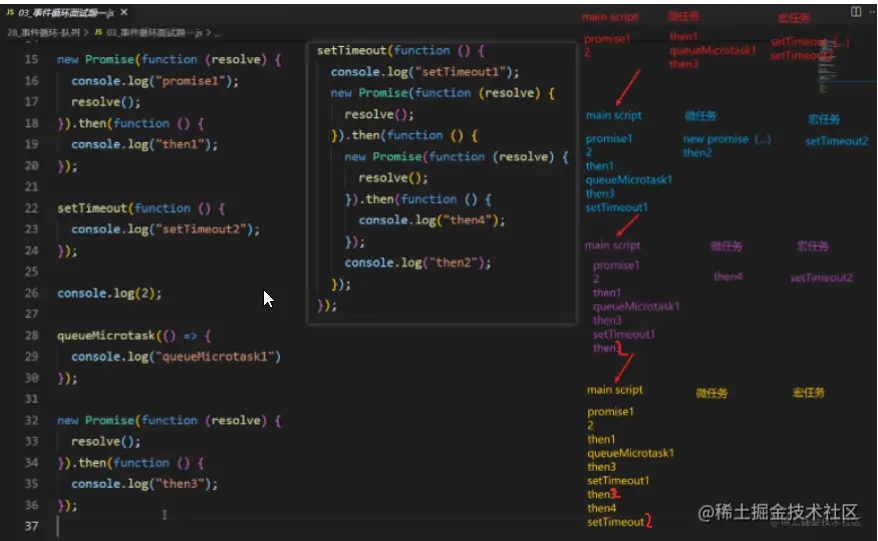Image resolution: width=878 pixels, height=541 pixels.
Task: Click resolve(); on line 33
Action: pyautogui.click(x=105, y=442)
